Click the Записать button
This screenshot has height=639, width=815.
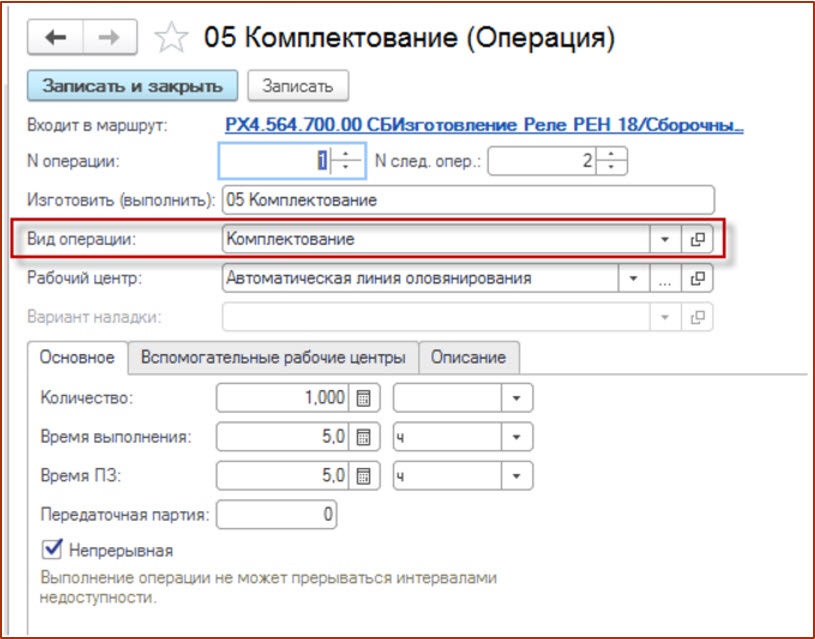pos(297,86)
